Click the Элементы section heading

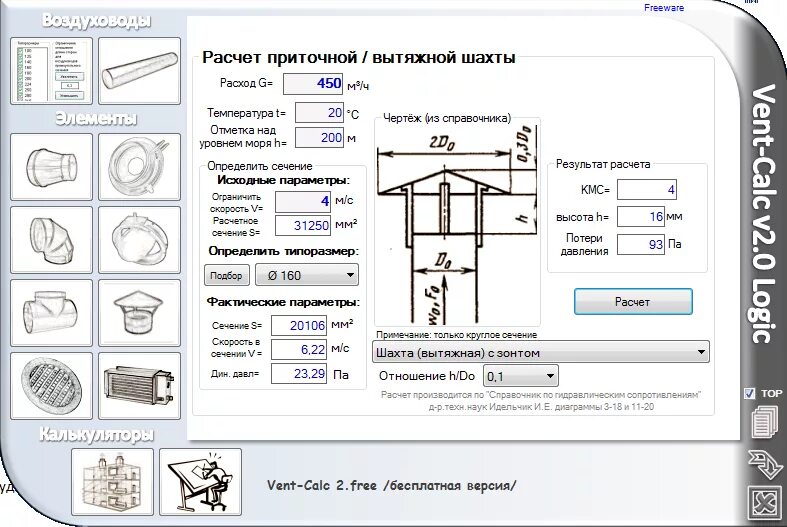(x=96, y=118)
